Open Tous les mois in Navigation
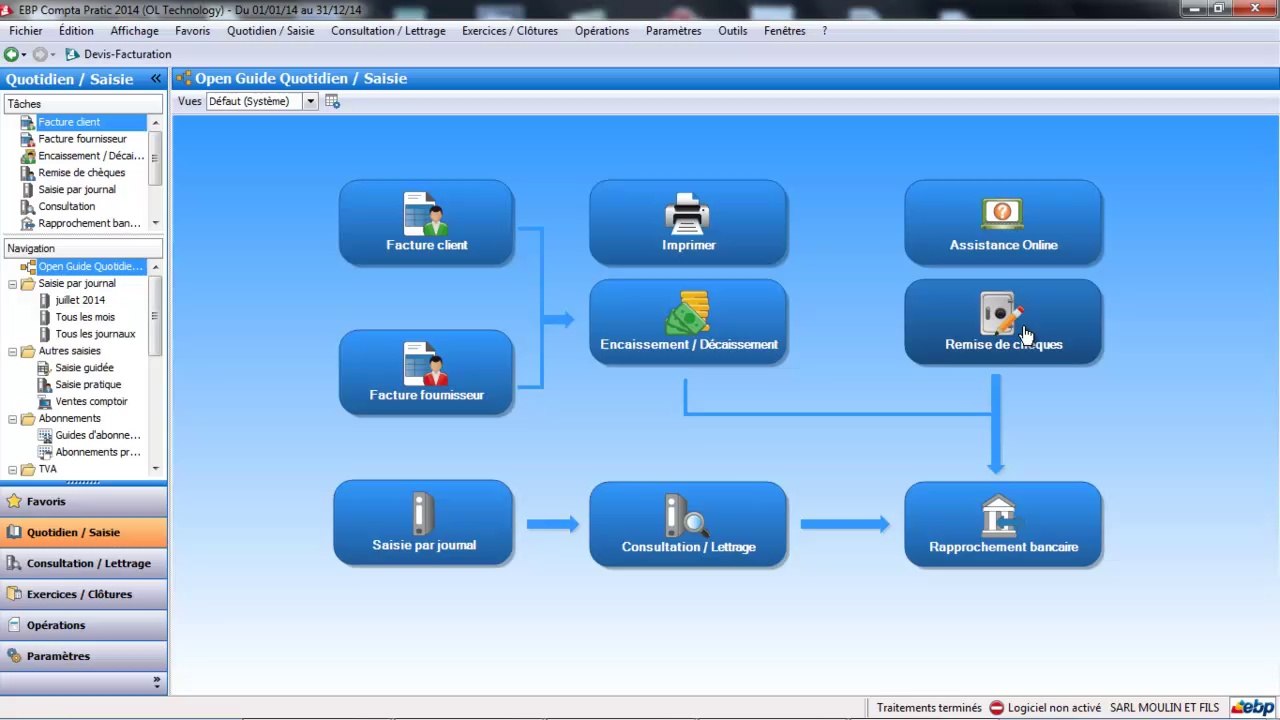1280x720 pixels. (85, 317)
